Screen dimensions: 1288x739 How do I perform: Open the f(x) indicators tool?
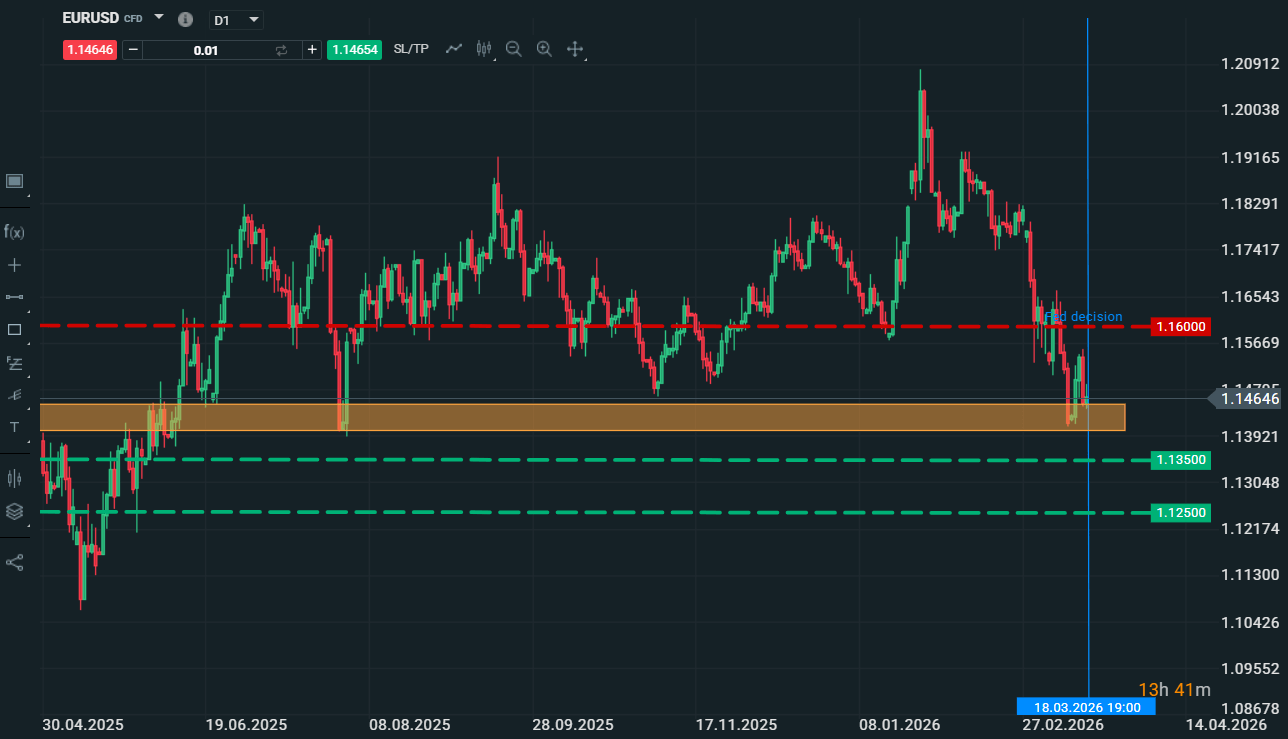tap(14, 232)
